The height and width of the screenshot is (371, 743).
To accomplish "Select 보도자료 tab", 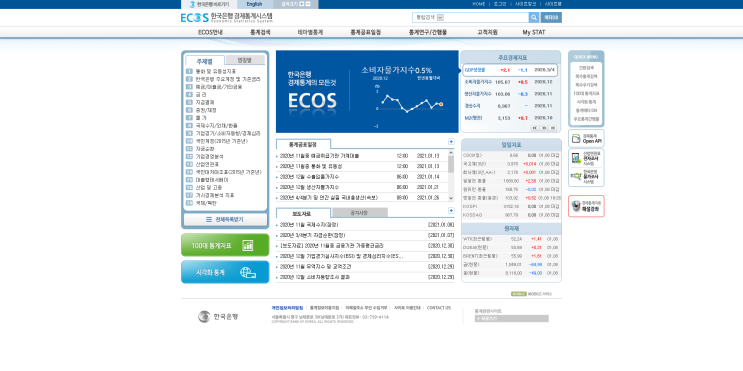I will (303, 213).
